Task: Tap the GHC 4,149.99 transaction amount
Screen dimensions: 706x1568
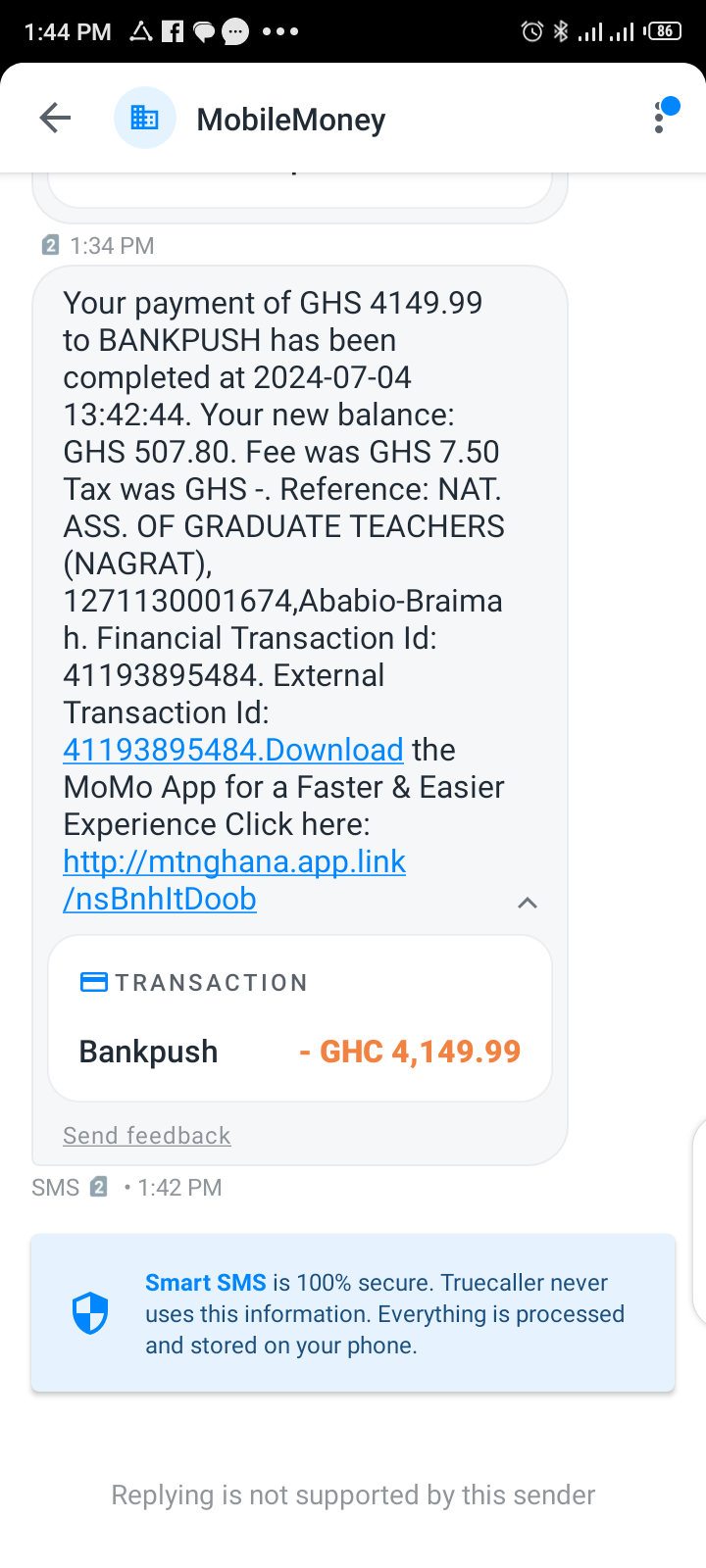Action: coord(410,1052)
